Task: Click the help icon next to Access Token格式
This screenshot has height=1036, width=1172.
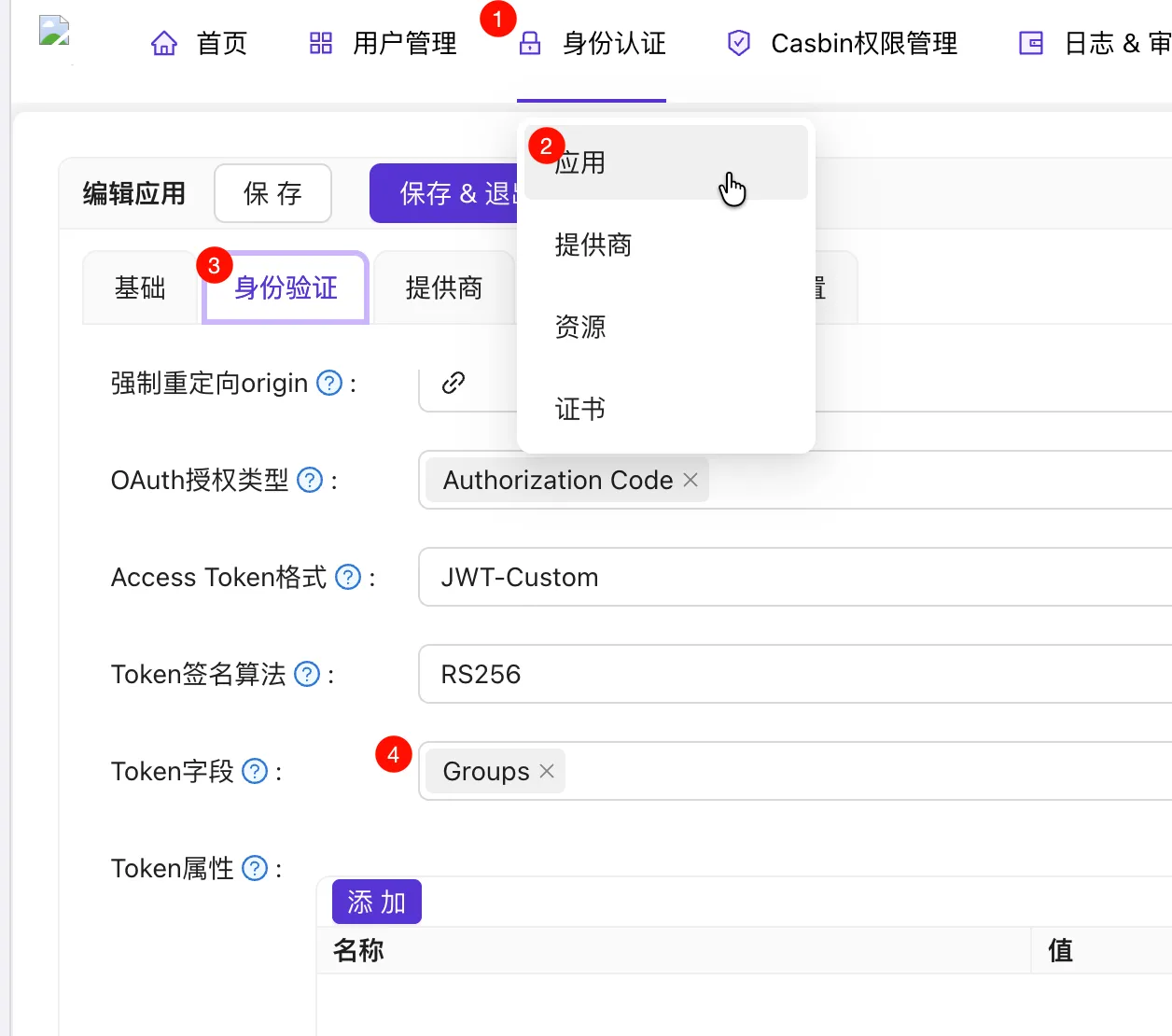Action: coord(348,577)
